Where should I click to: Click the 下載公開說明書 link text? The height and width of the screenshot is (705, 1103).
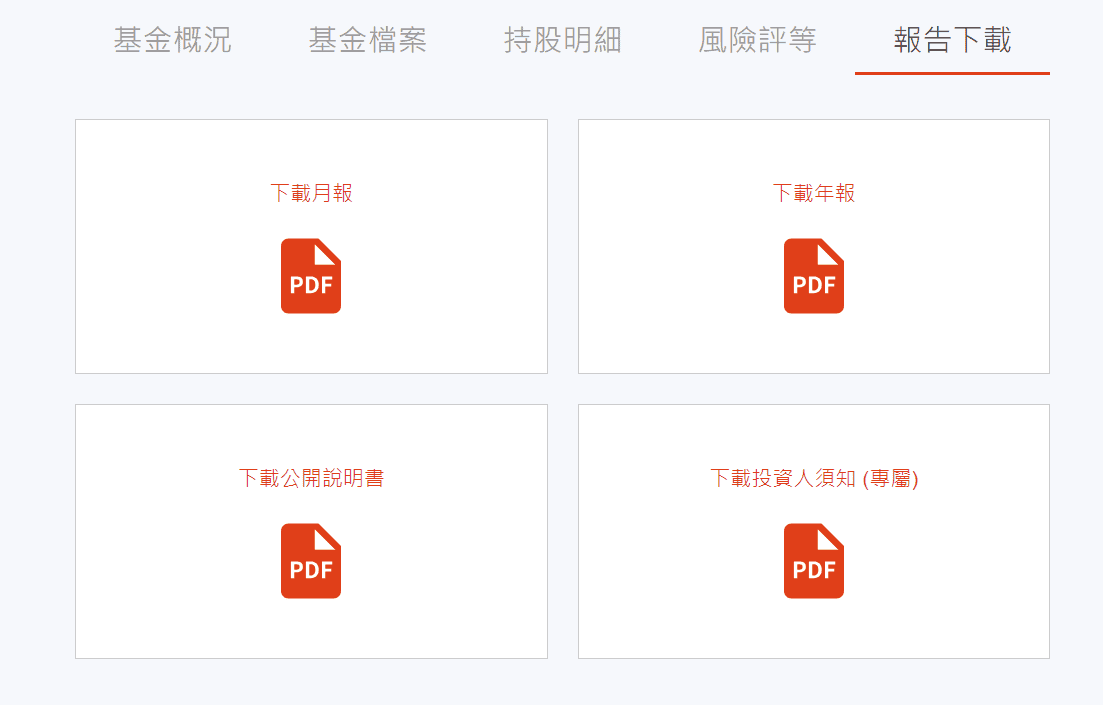click(311, 478)
